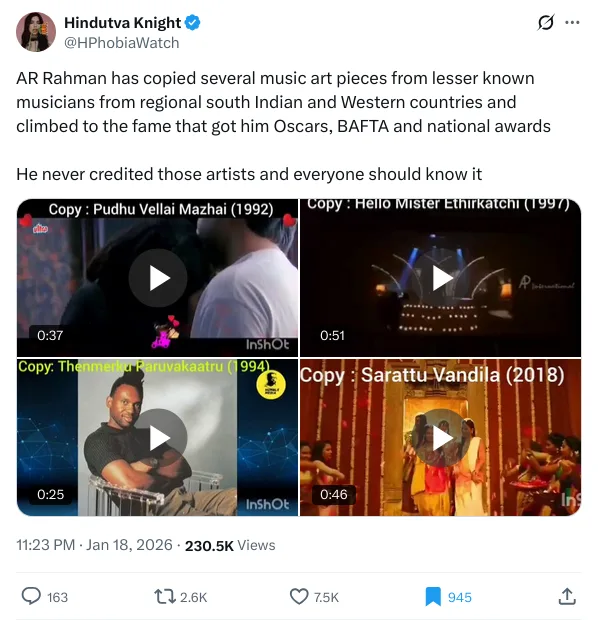
Task: Click the 11:23 PM Jan 18 timestamp
Action: (x=95, y=545)
